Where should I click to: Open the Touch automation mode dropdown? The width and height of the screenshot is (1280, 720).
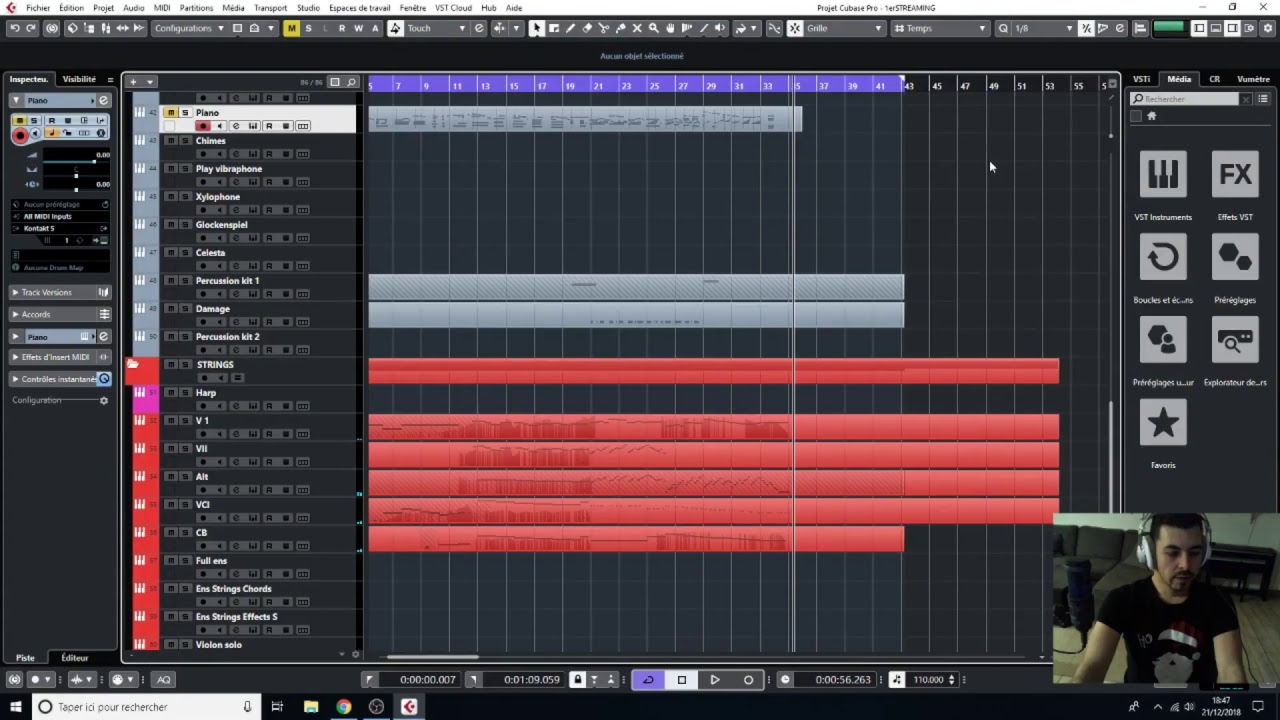[437, 28]
